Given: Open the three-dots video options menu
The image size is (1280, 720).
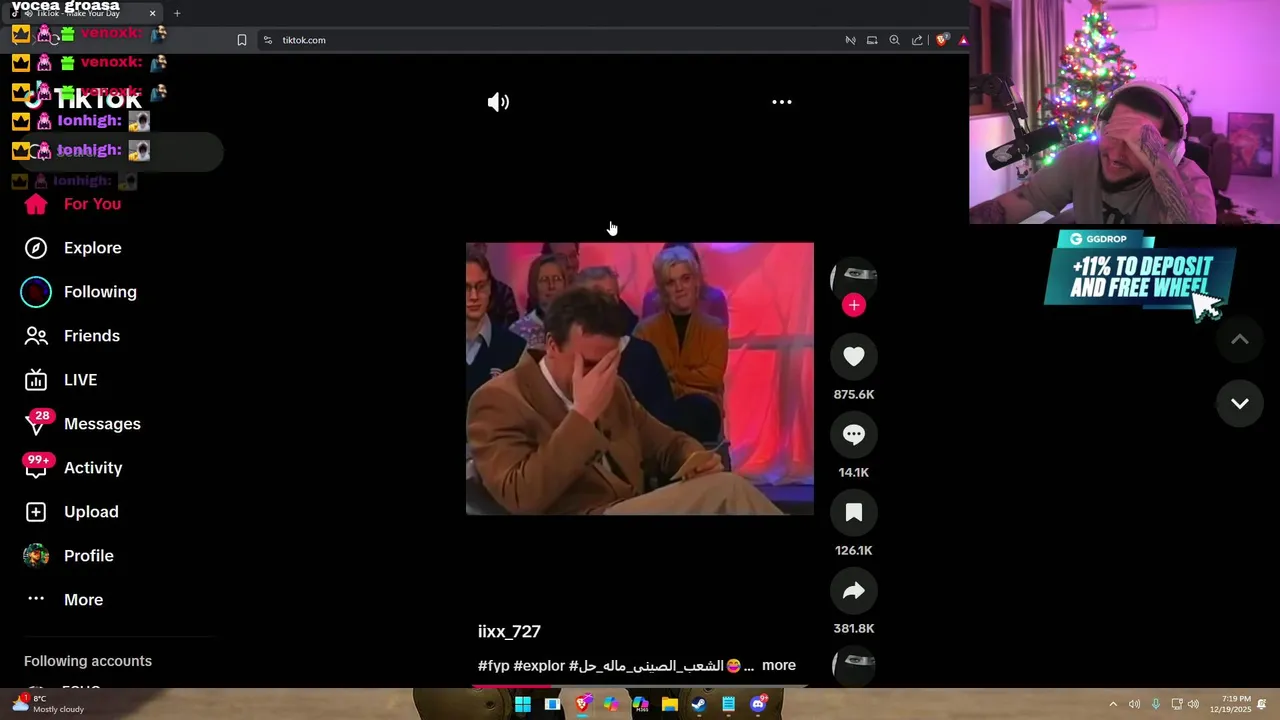Looking at the screenshot, I should click(782, 102).
